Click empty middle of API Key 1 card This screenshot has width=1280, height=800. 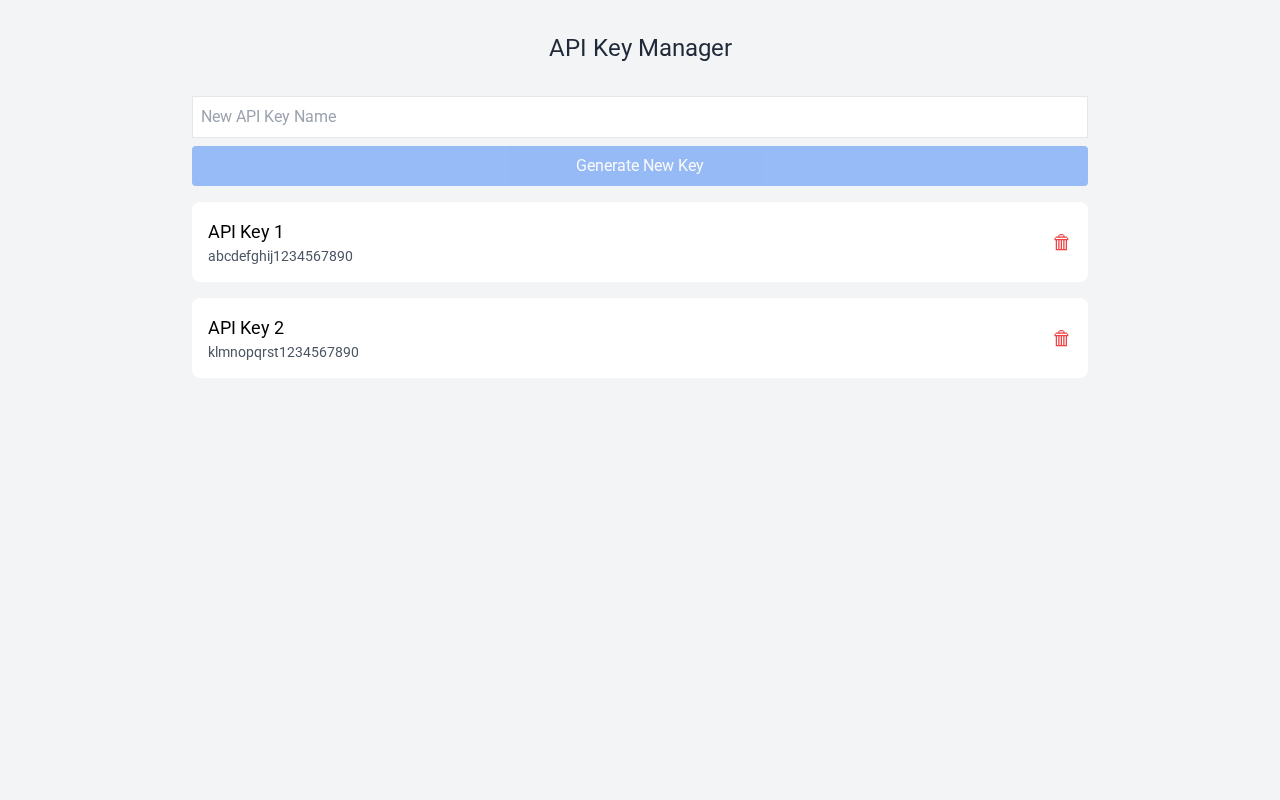point(640,242)
